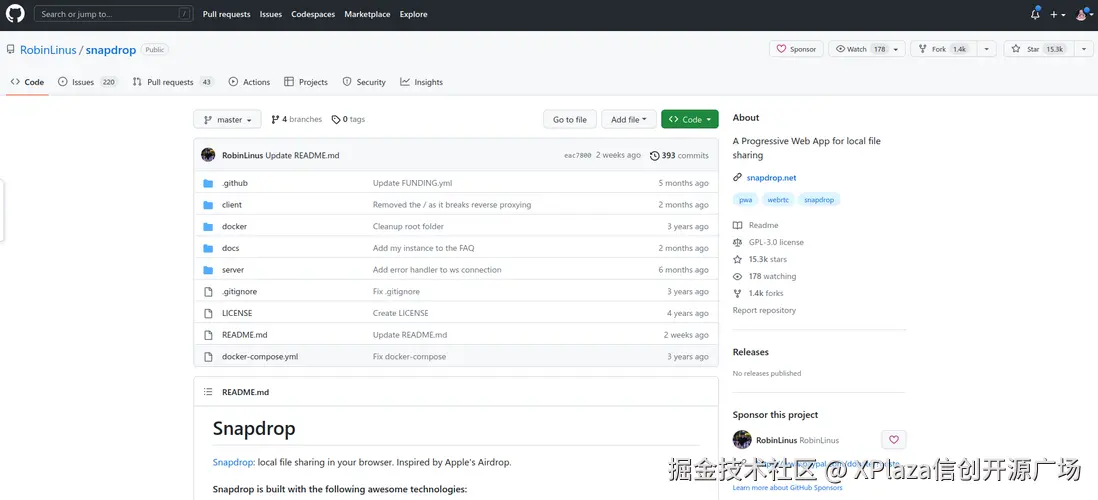Open the docker folder
Image resolution: width=1098 pixels, height=500 pixels.
235,226
